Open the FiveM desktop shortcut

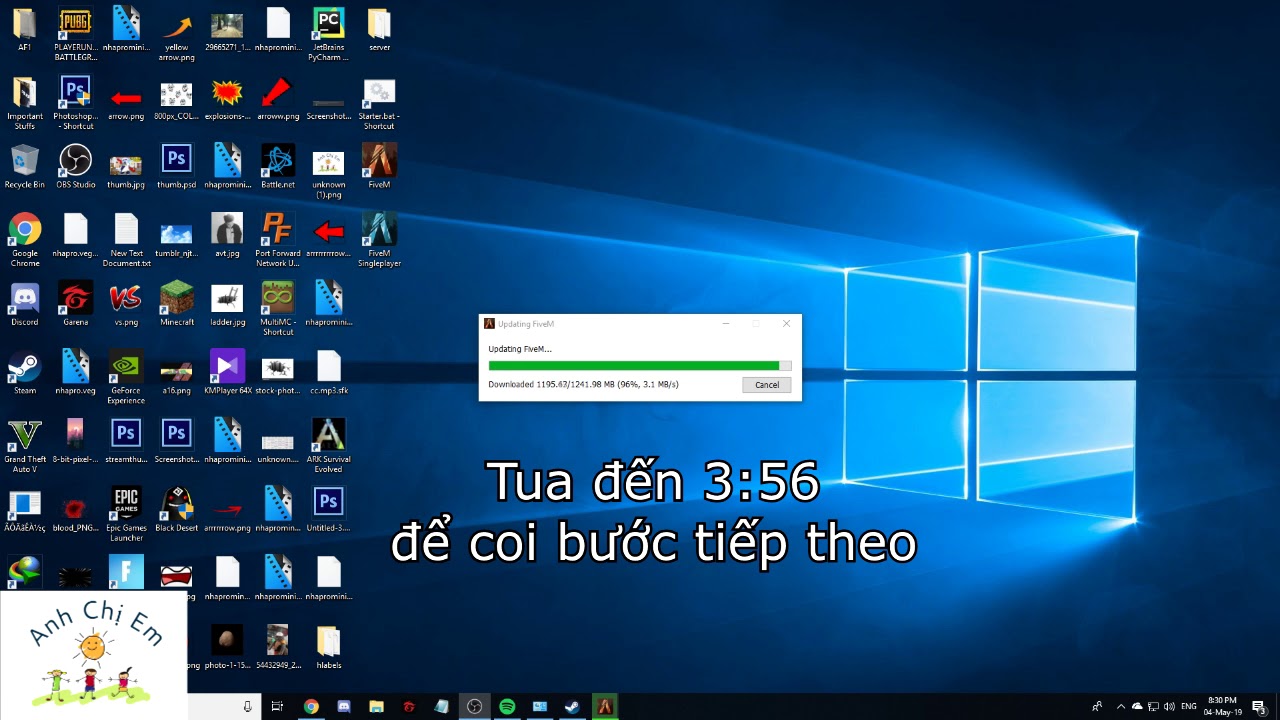point(379,166)
